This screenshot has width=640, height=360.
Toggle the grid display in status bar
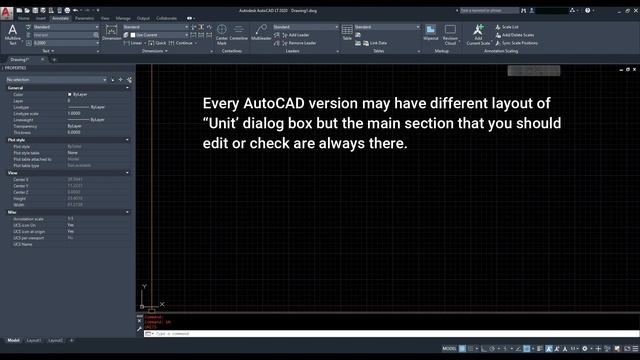[x=462, y=349]
